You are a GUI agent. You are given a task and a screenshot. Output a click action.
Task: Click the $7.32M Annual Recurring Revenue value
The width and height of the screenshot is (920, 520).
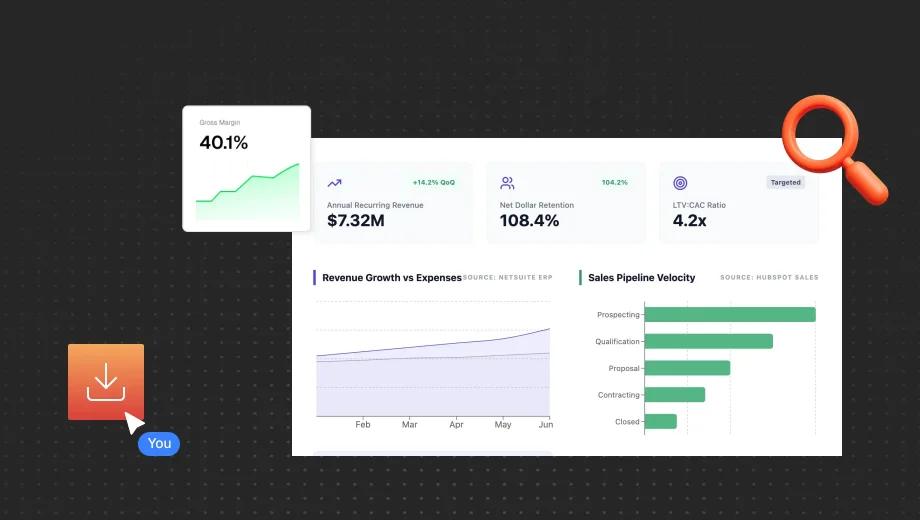356,221
